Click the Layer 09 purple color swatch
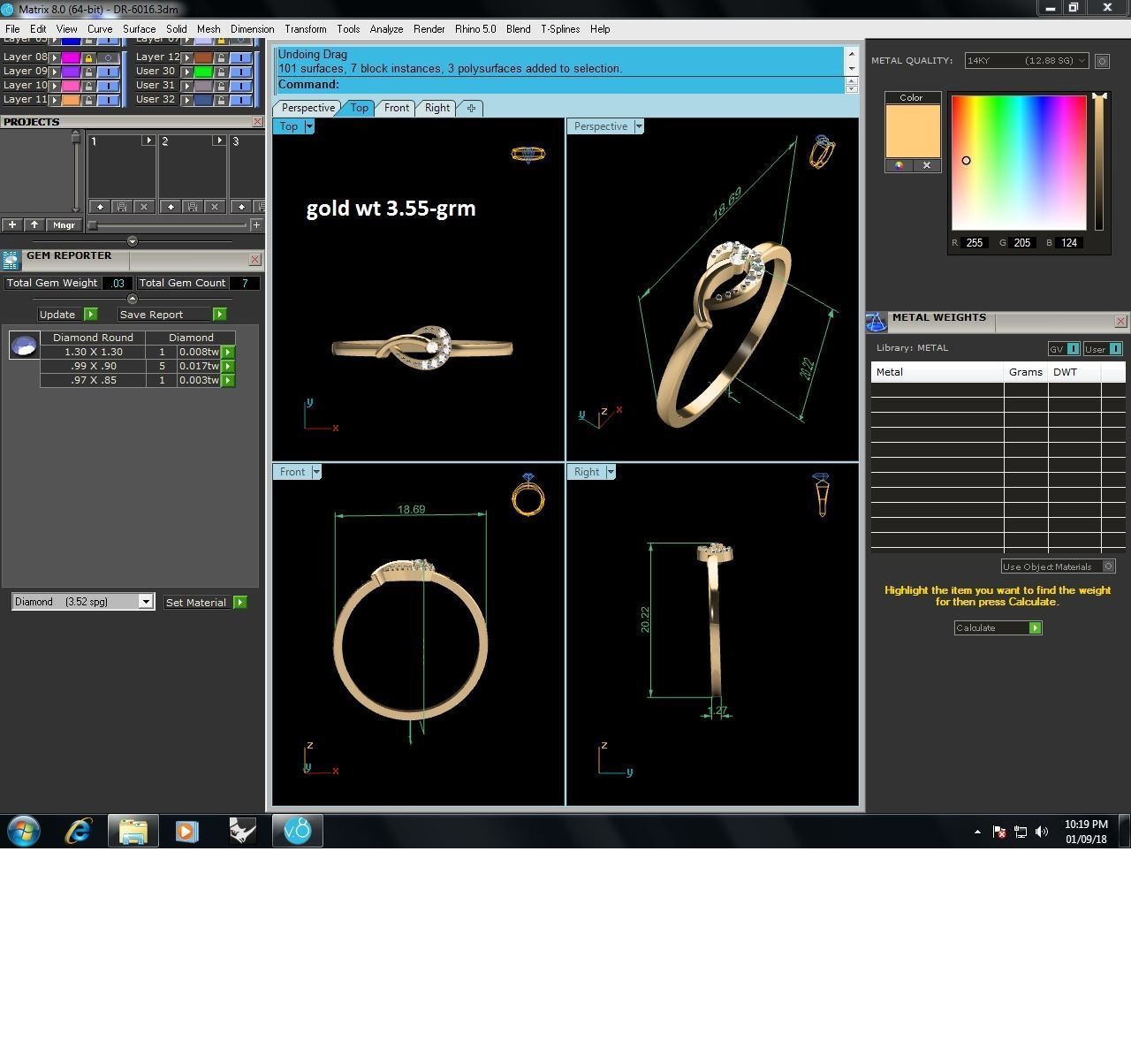The width and height of the screenshot is (1131, 1064). [71, 72]
